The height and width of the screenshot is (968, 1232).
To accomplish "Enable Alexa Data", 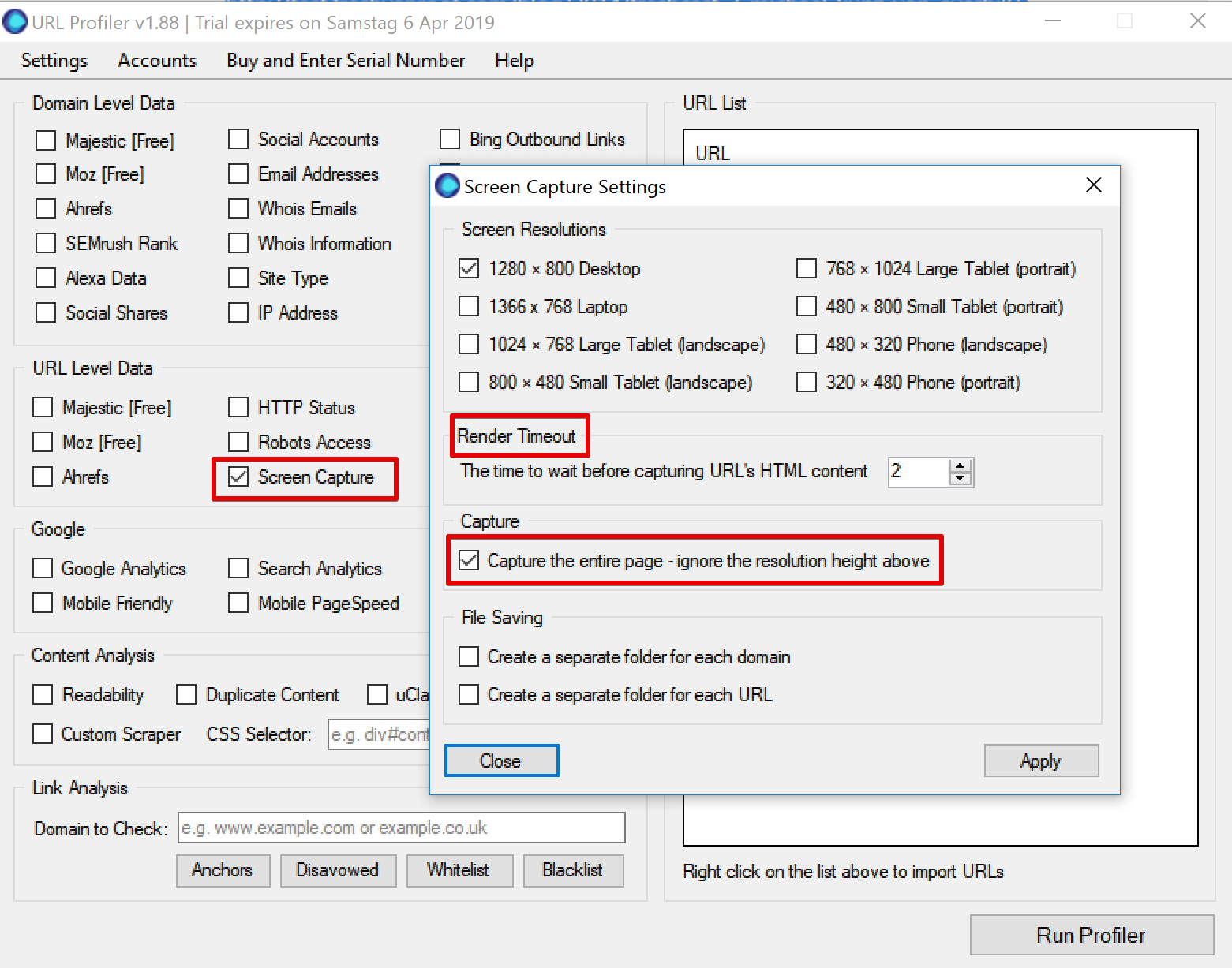I will pyautogui.click(x=46, y=278).
